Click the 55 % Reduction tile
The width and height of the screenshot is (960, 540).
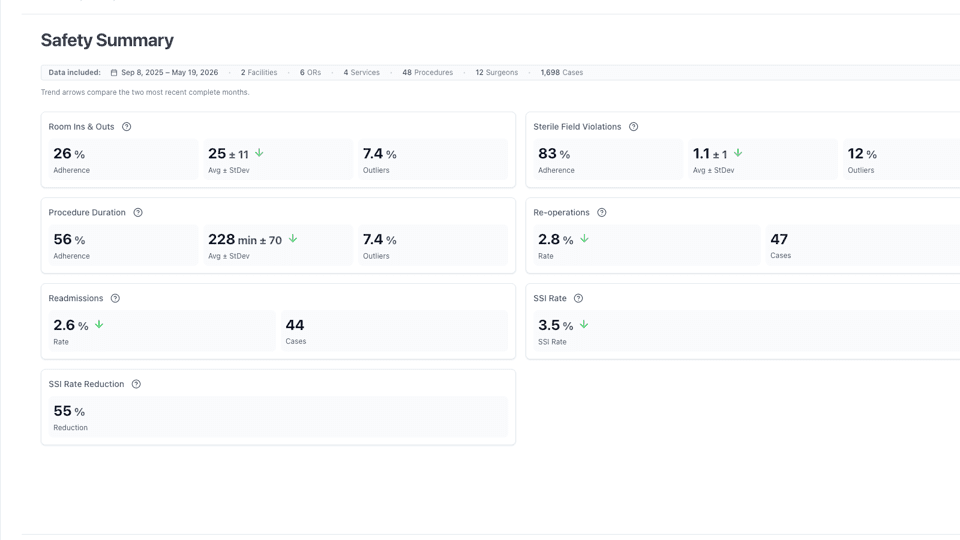click(x=278, y=417)
